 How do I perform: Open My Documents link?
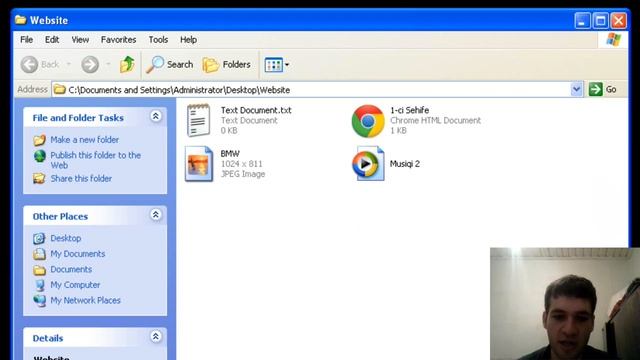[x=78, y=254]
